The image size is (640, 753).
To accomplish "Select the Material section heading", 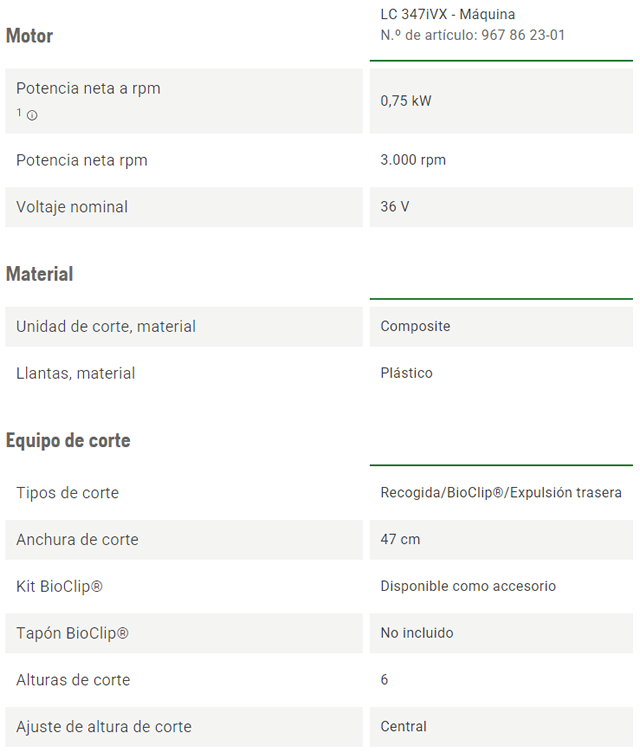I will [40, 274].
